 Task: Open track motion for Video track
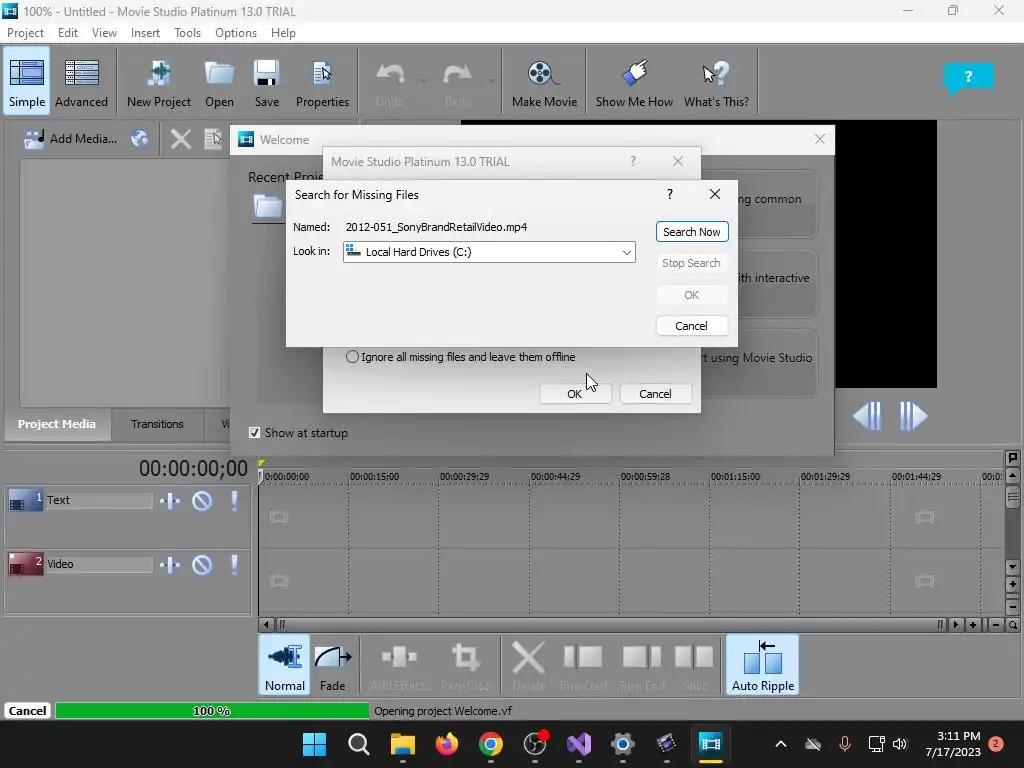tap(170, 565)
